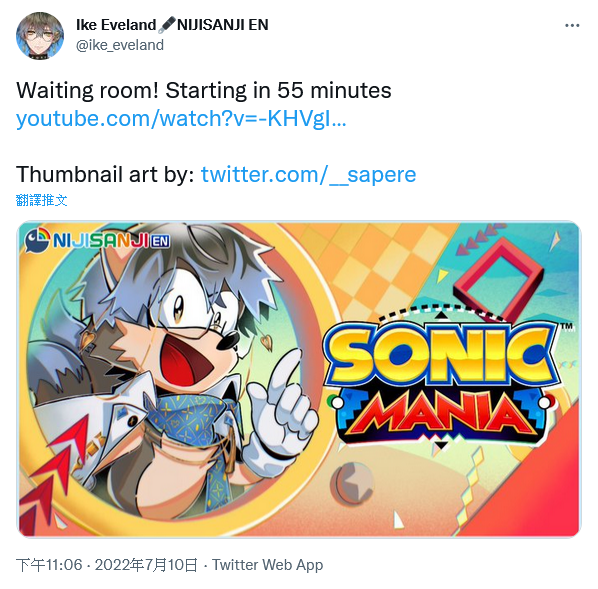Viewport: 598px width, 589px height.
Task: Click the NIJISANJI EN text in the display name
Action: pyautogui.click(x=223, y=25)
